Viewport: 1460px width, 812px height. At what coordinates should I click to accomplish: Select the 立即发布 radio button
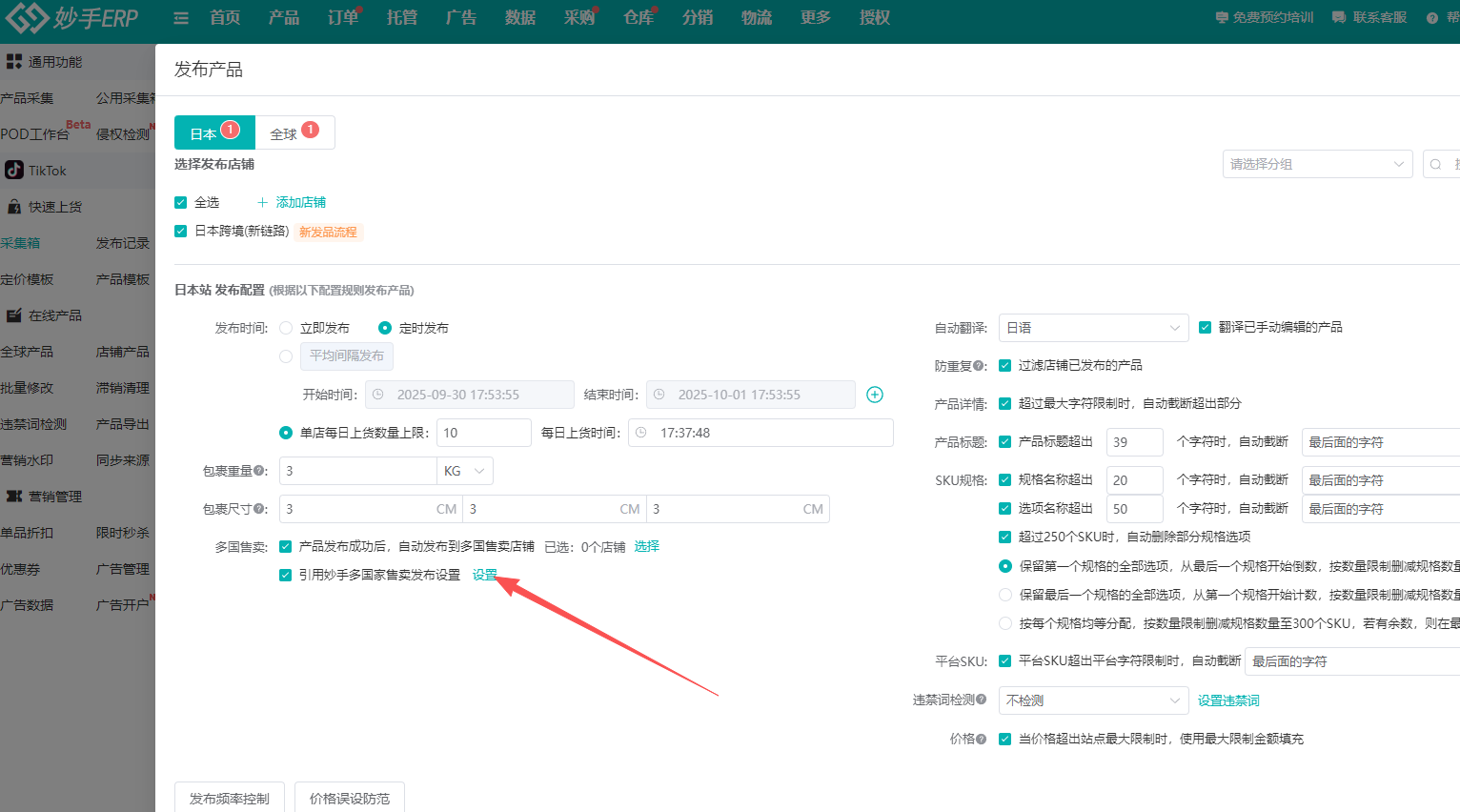pyautogui.click(x=285, y=327)
